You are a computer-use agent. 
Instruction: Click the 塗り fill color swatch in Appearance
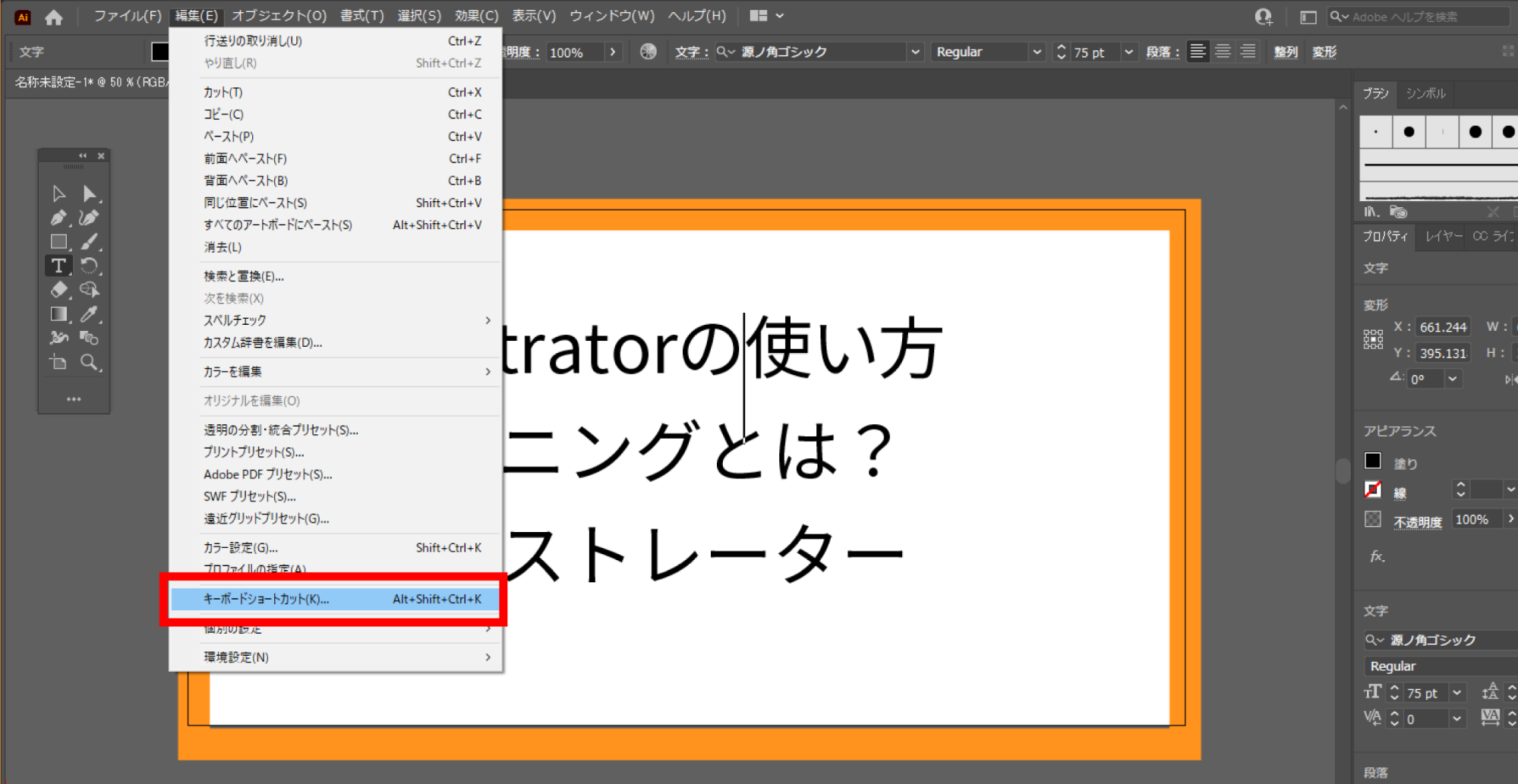coord(1373,461)
